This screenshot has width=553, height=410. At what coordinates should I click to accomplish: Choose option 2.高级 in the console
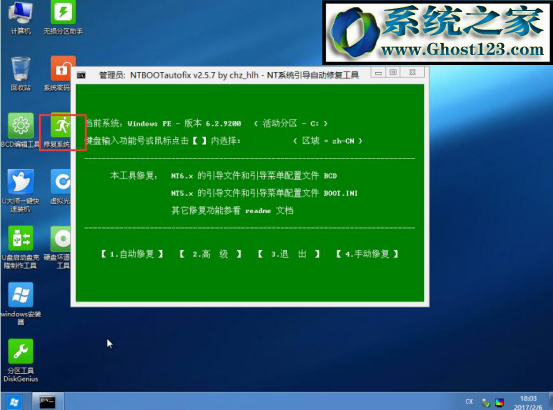pyautogui.click(x=210, y=254)
